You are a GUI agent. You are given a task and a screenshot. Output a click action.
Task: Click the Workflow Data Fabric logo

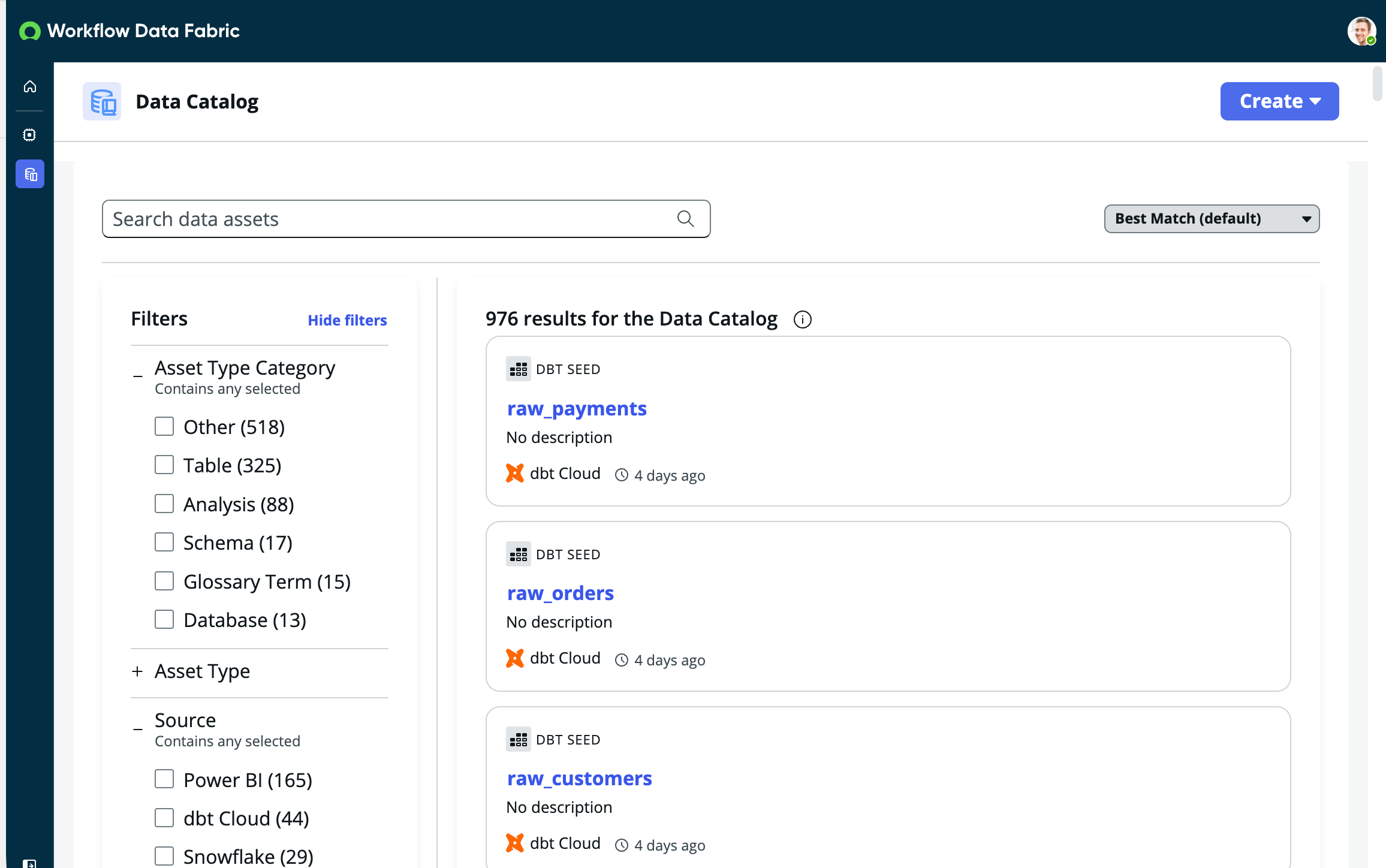click(x=129, y=31)
